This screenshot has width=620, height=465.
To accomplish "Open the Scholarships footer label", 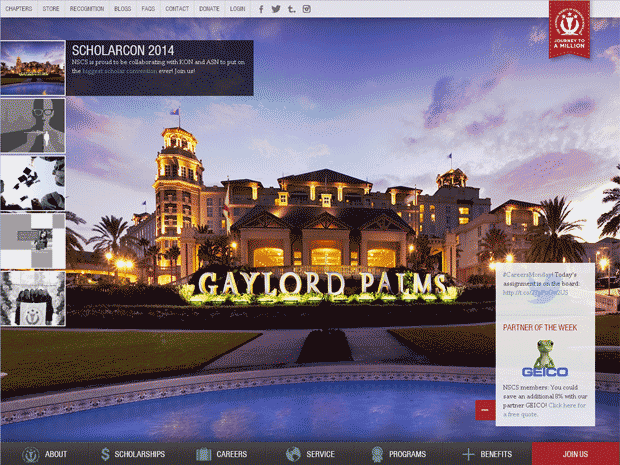I will 140,454.
